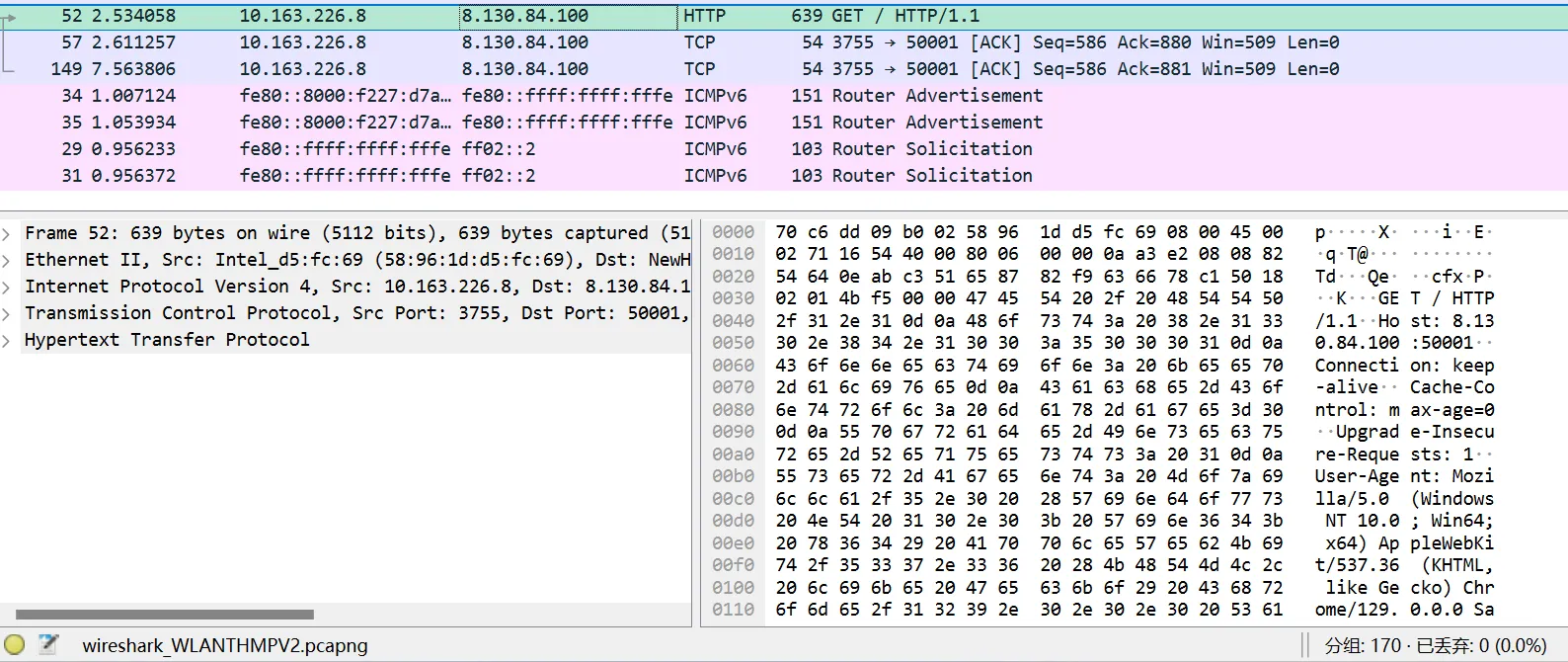
Task: Click hex offset 00b0 in bytes pane
Action: pos(734,476)
